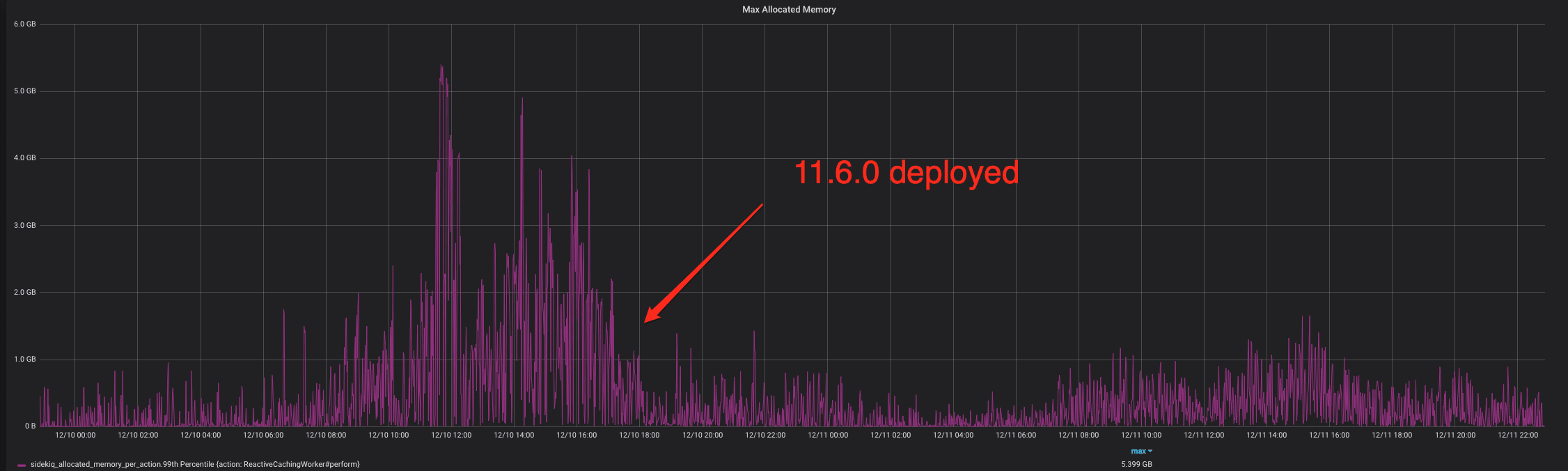Click the 12/11 22:00 x-axis time label
This screenshot has width=1568, height=471.
pyautogui.click(x=1518, y=435)
